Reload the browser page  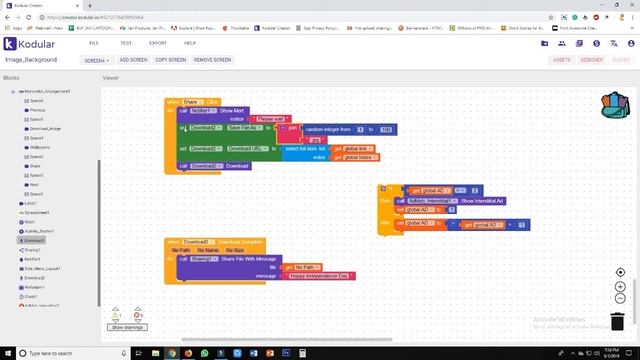[29, 18]
